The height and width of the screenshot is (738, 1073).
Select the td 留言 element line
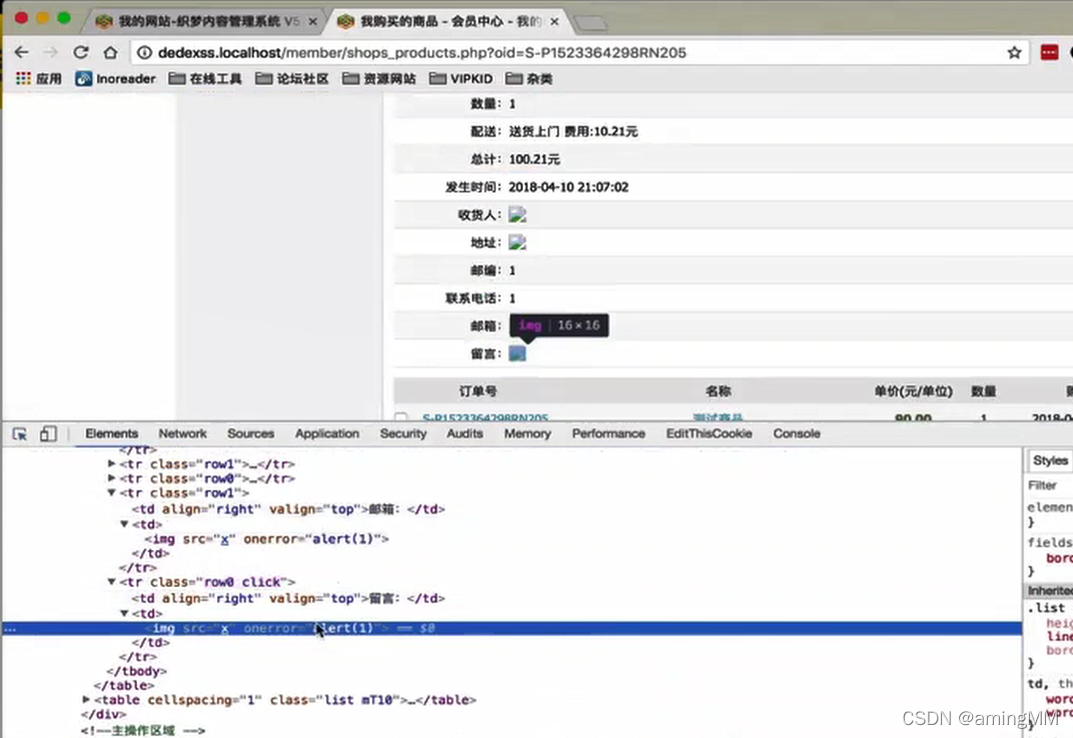click(x=288, y=598)
